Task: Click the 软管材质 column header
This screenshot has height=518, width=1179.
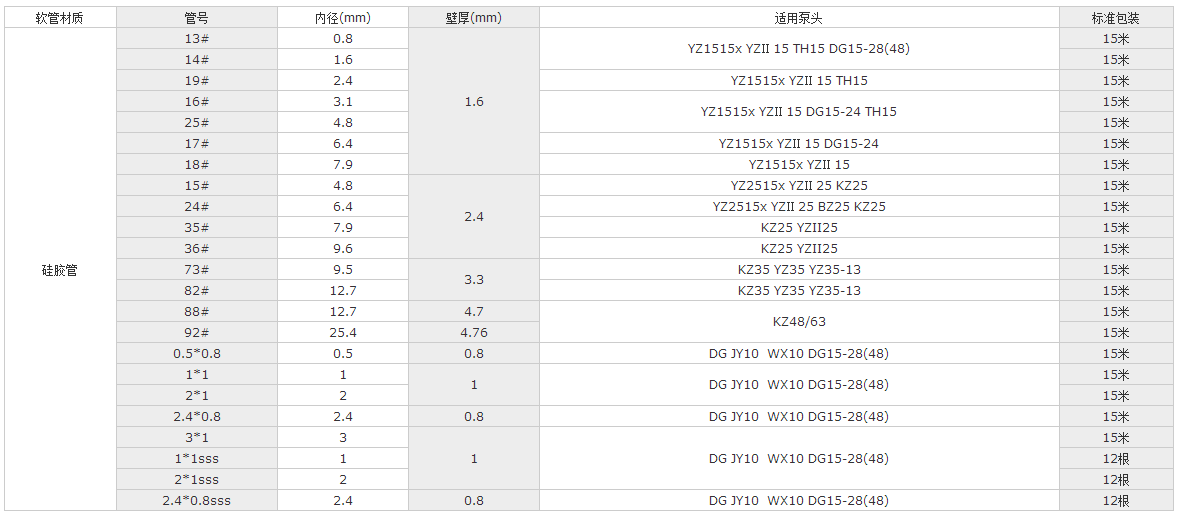Action: 59,18
